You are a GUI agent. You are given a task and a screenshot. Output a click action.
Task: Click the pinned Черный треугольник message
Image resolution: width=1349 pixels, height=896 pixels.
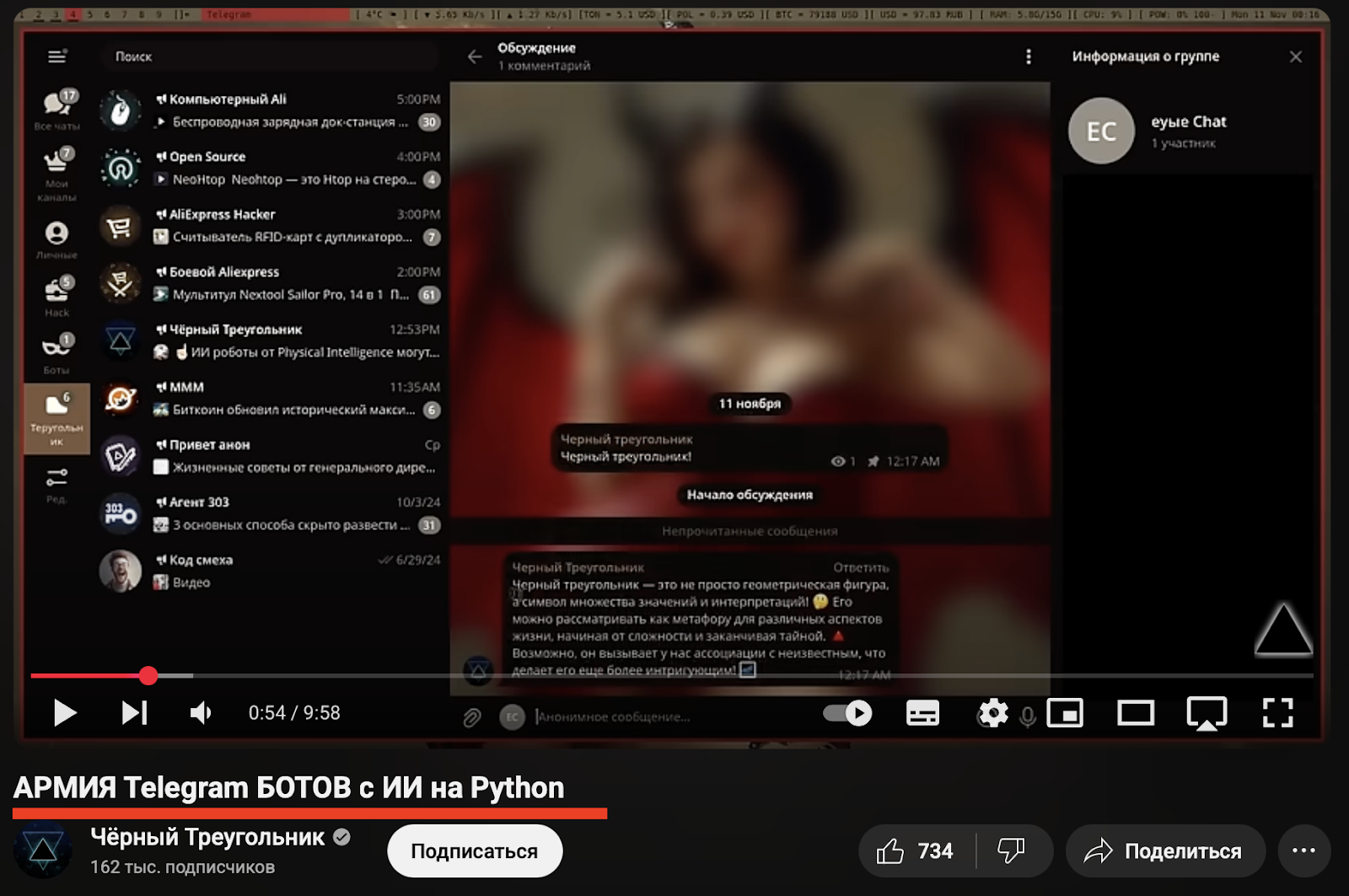tap(750, 448)
